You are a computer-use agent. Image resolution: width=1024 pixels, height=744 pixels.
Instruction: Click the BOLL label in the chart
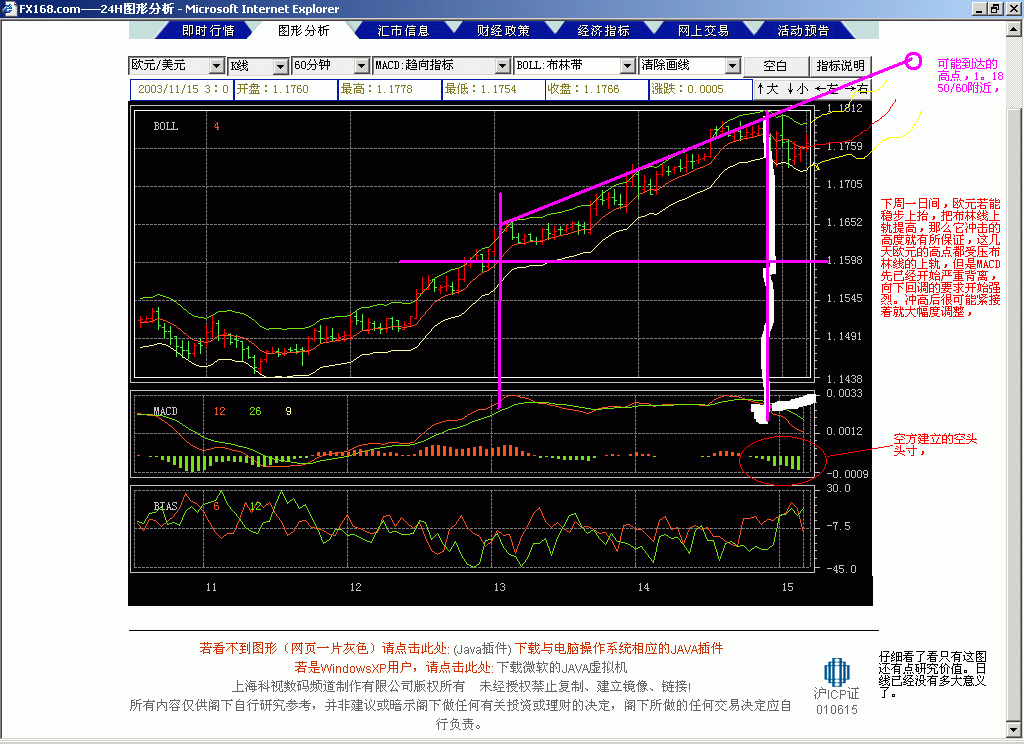click(x=166, y=126)
